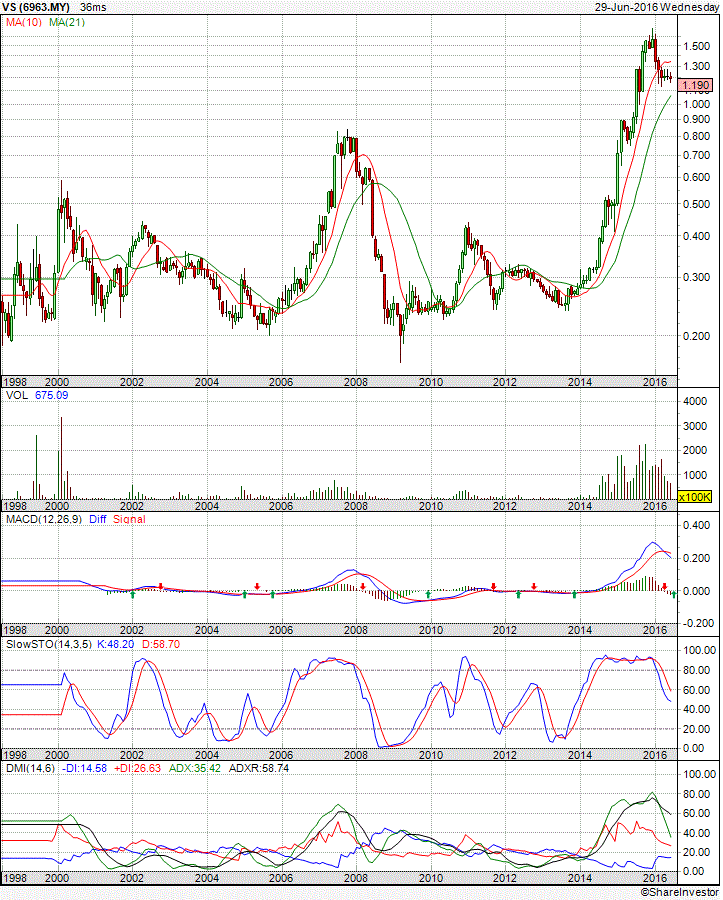Select the red MA(10) legend label

pyautogui.click(x=24, y=22)
